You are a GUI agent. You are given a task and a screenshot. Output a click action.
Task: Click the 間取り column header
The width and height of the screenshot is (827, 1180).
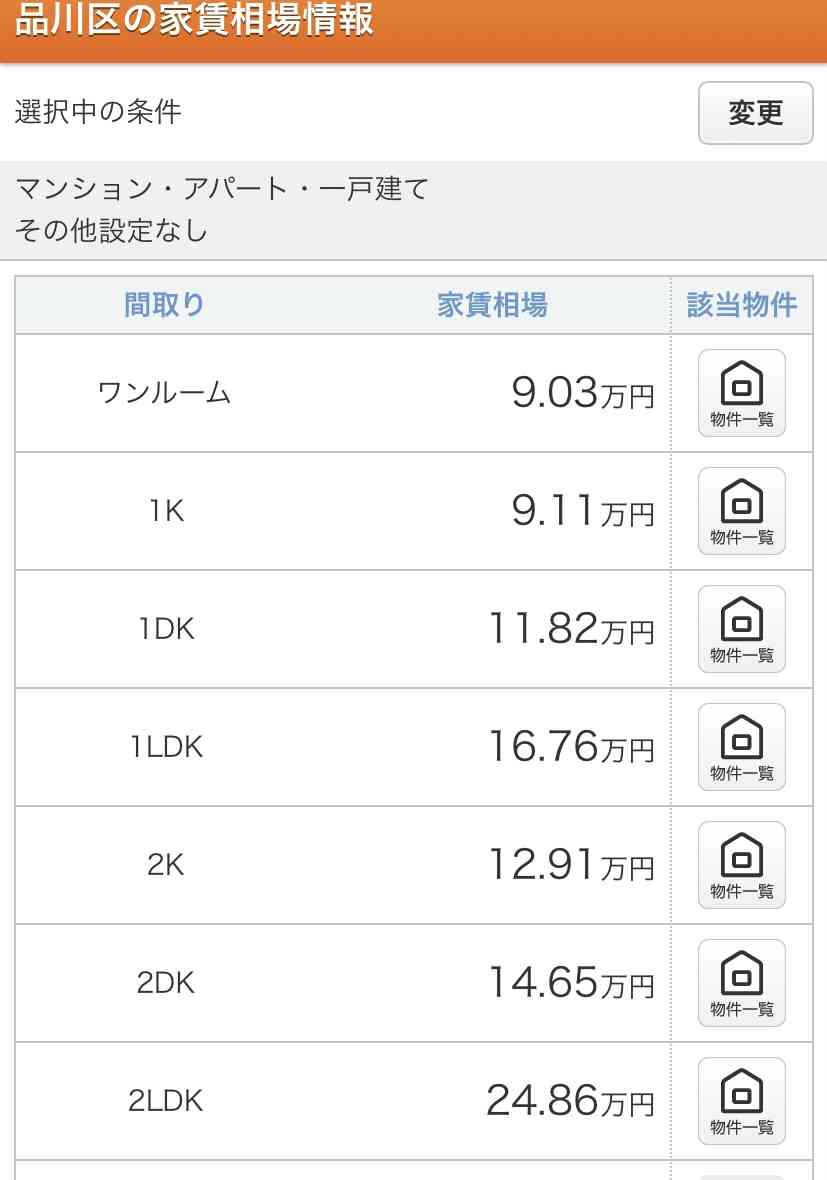[x=164, y=305]
